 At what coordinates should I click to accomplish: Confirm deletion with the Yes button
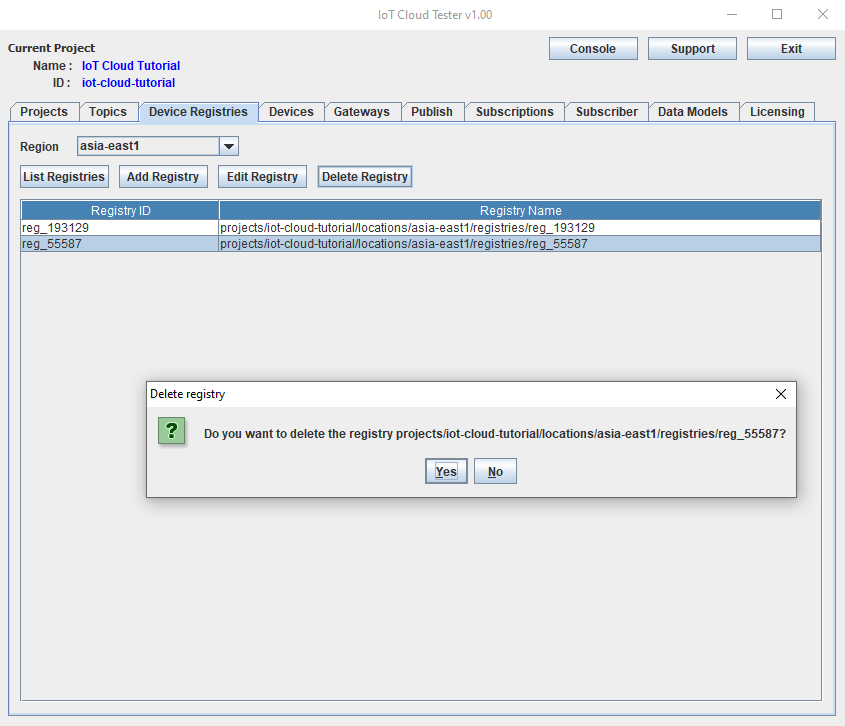click(446, 471)
